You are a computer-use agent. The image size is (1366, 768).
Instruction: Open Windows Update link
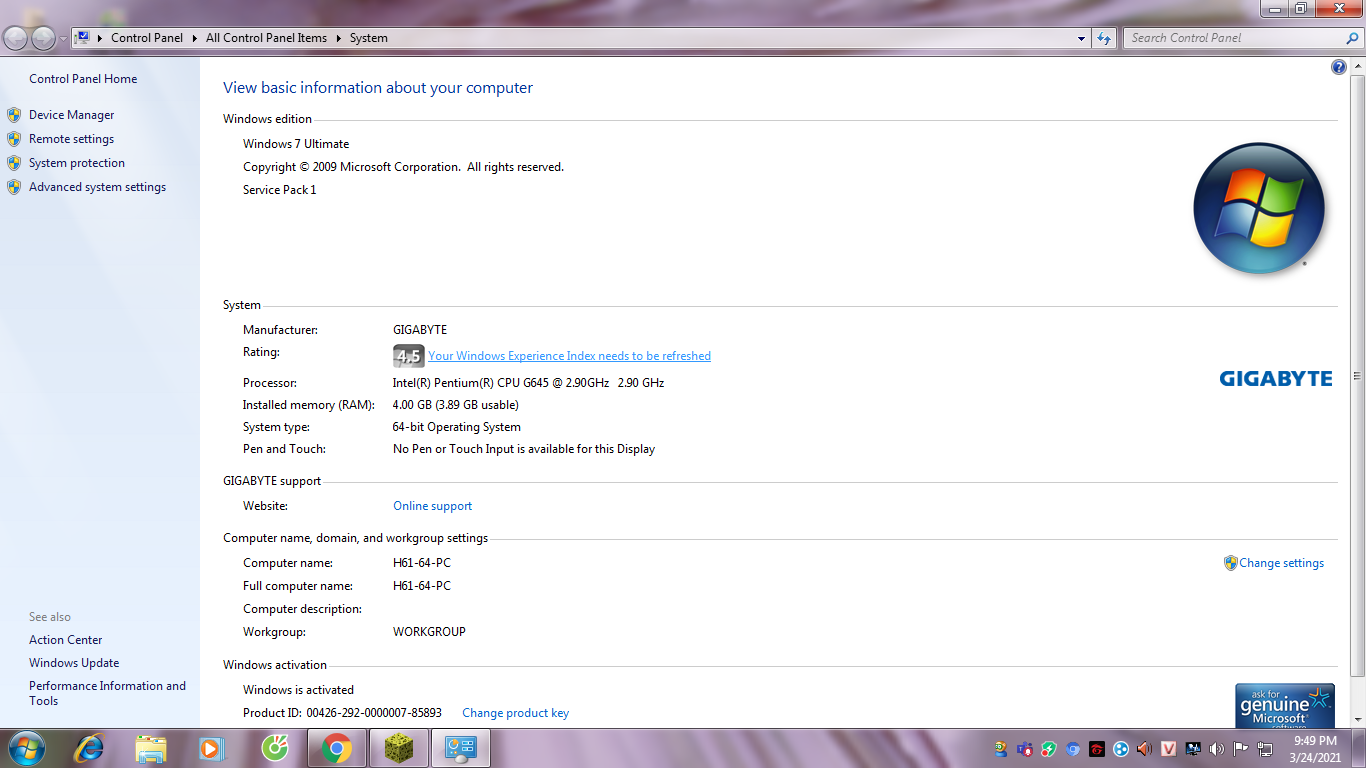(x=74, y=663)
